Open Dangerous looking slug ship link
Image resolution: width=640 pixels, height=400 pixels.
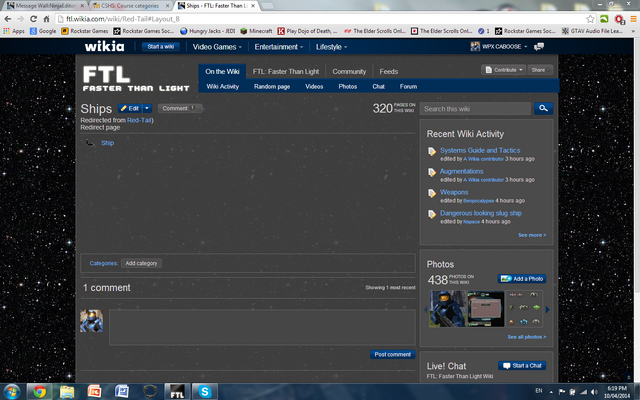click(481, 213)
